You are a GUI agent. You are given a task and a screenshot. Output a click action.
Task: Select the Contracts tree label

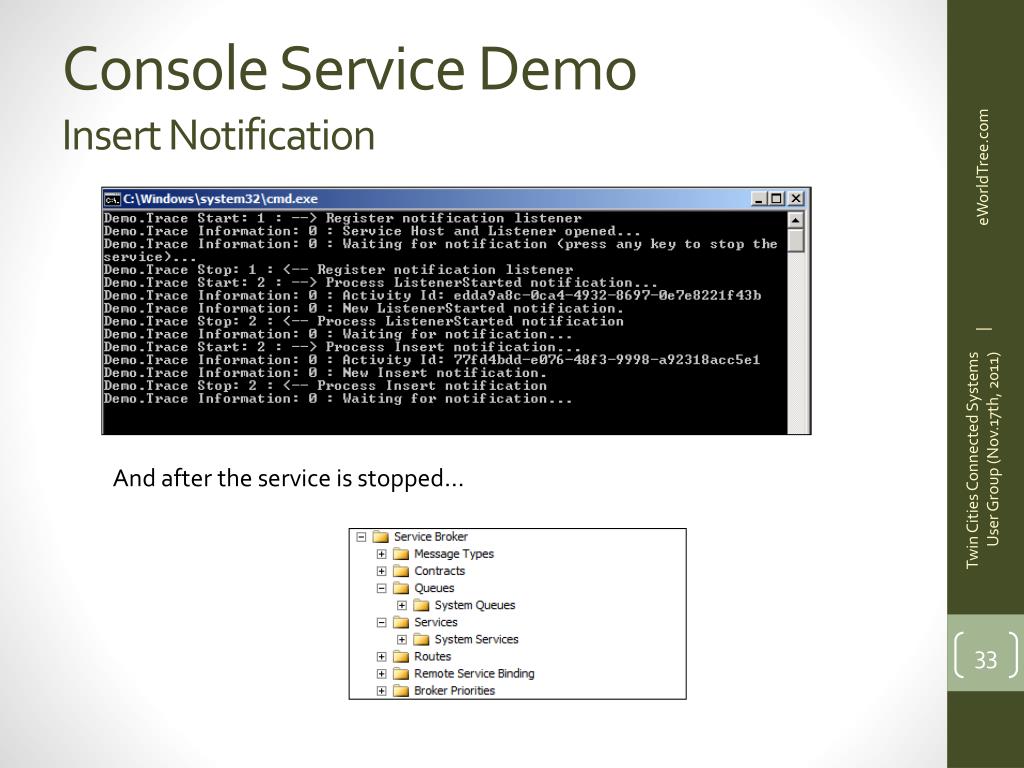coord(440,571)
